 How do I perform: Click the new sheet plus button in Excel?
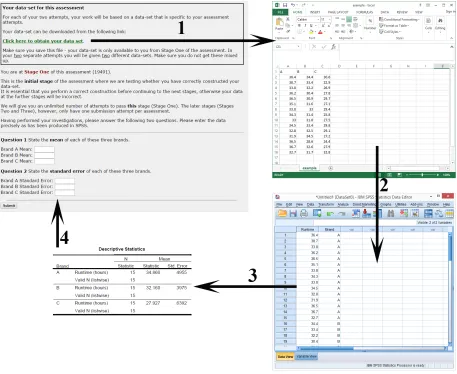(x=331, y=168)
